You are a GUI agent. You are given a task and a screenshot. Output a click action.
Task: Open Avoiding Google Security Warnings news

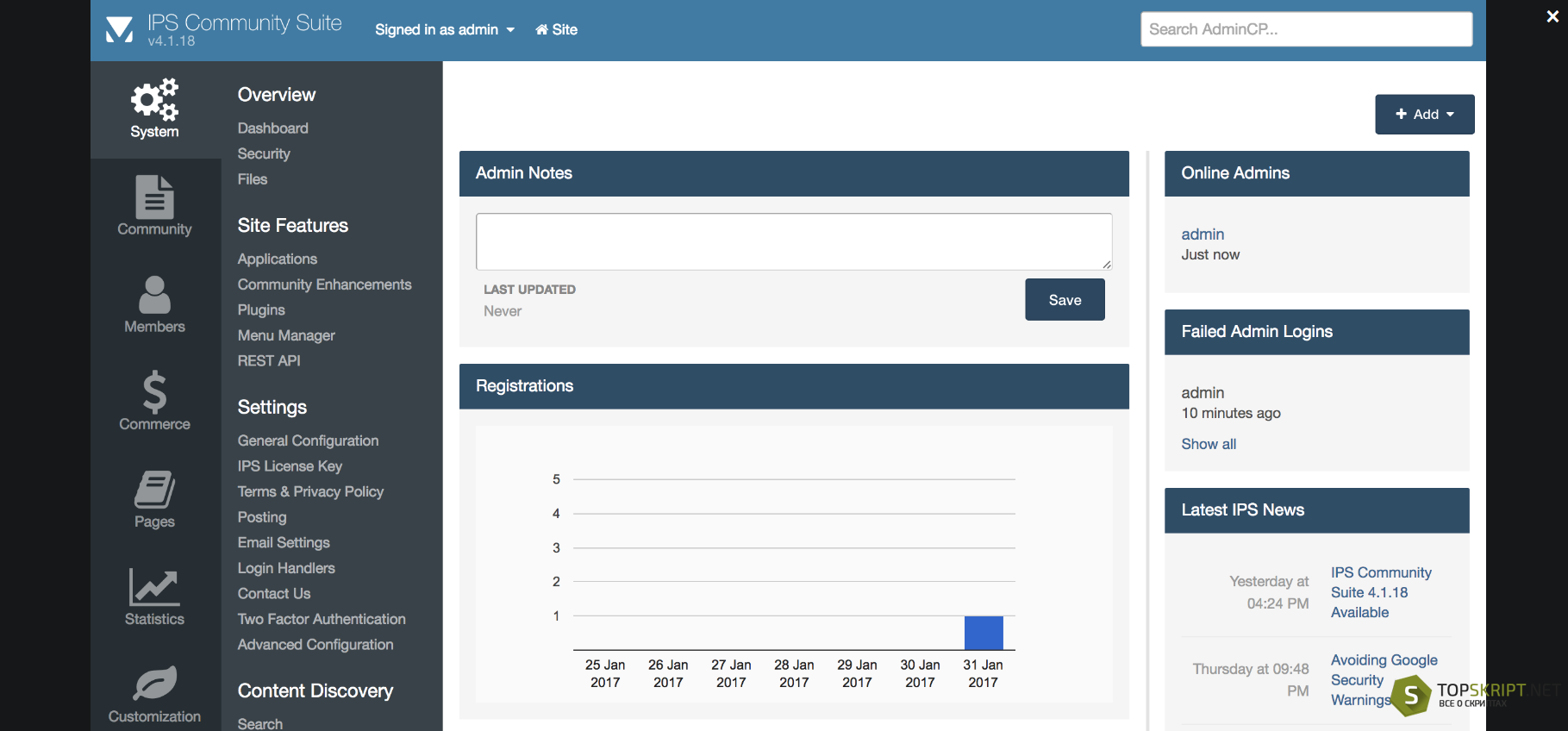[x=1384, y=680]
